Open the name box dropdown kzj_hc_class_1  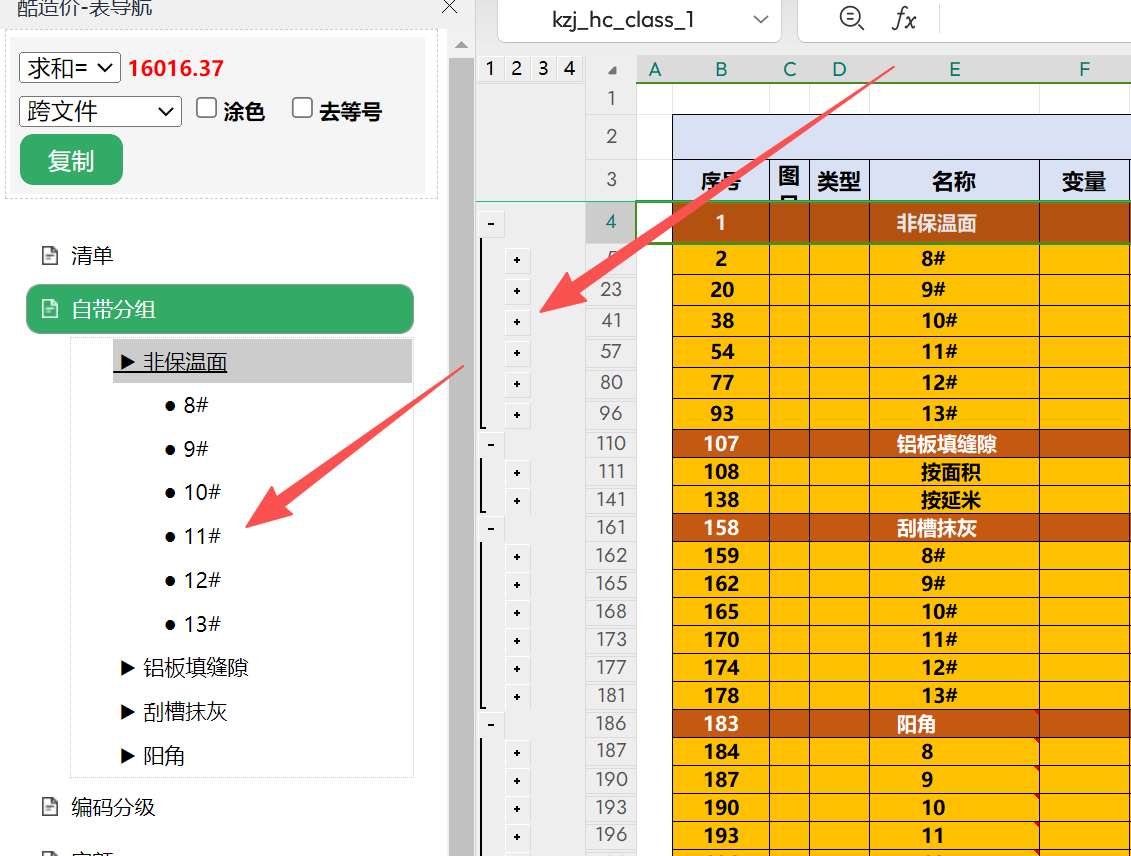pyautogui.click(x=761, y=20)
